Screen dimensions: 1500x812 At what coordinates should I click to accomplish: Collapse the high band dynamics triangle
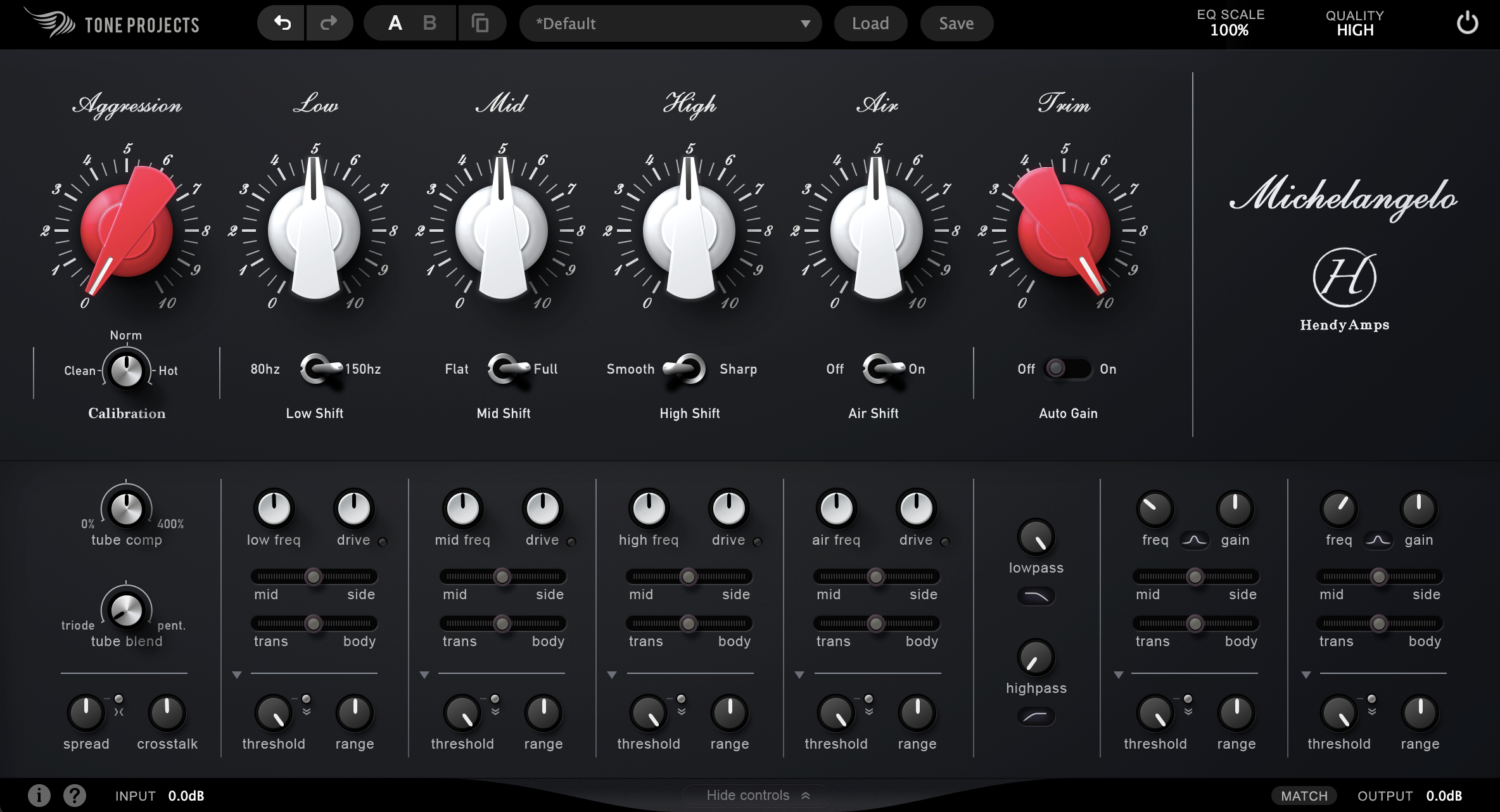(612, 675)
